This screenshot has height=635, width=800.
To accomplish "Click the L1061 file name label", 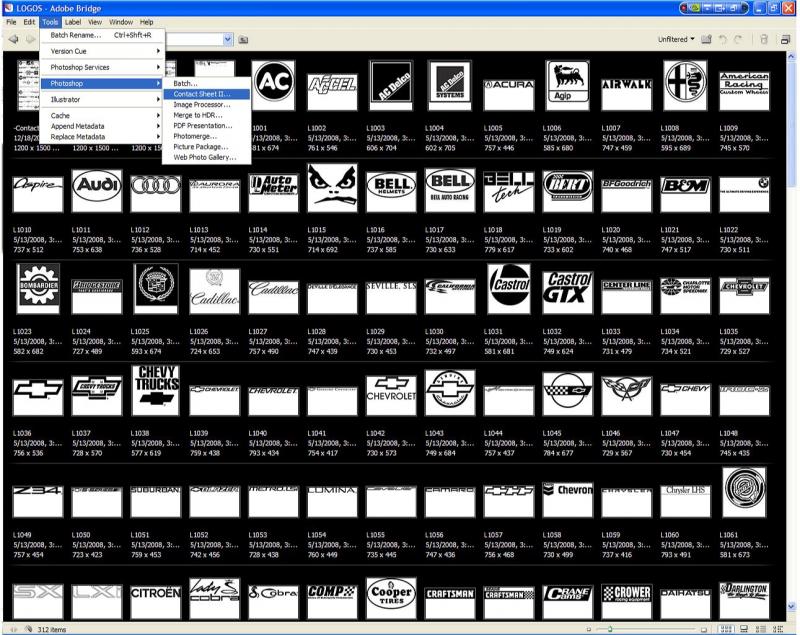I will [729, 535].
